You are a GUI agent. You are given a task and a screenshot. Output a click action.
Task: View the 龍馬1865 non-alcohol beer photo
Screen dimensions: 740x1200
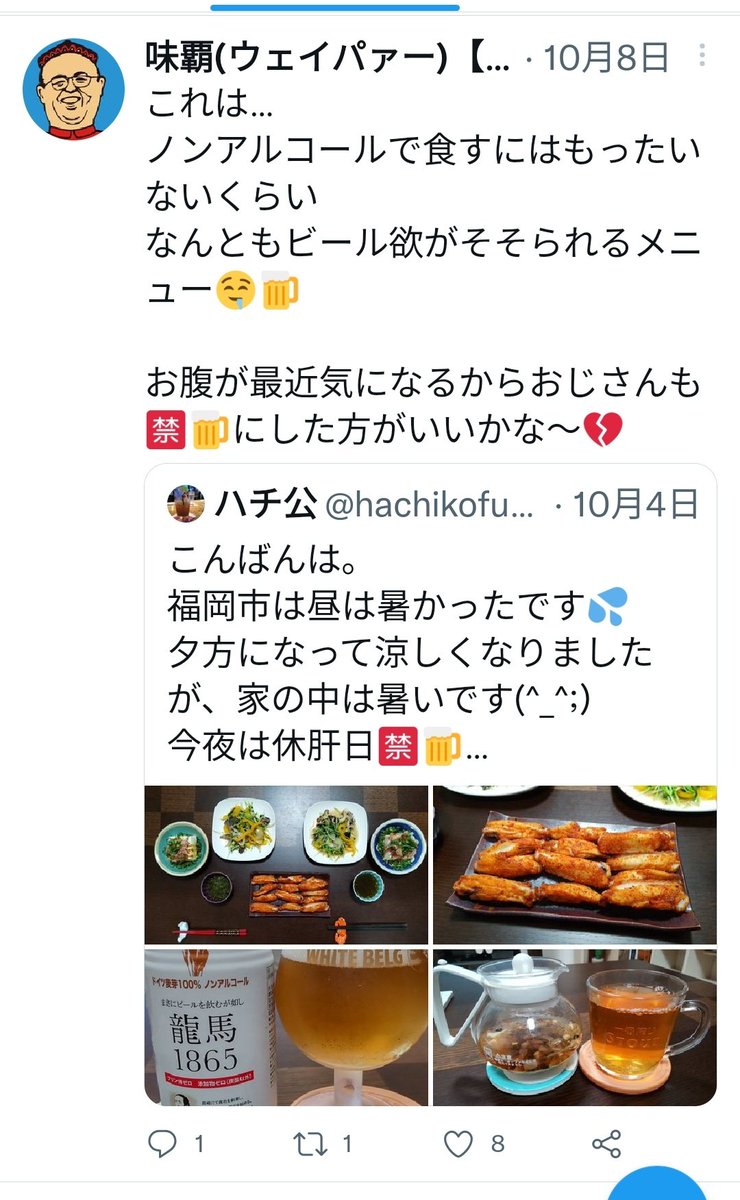pos(287,1027)
